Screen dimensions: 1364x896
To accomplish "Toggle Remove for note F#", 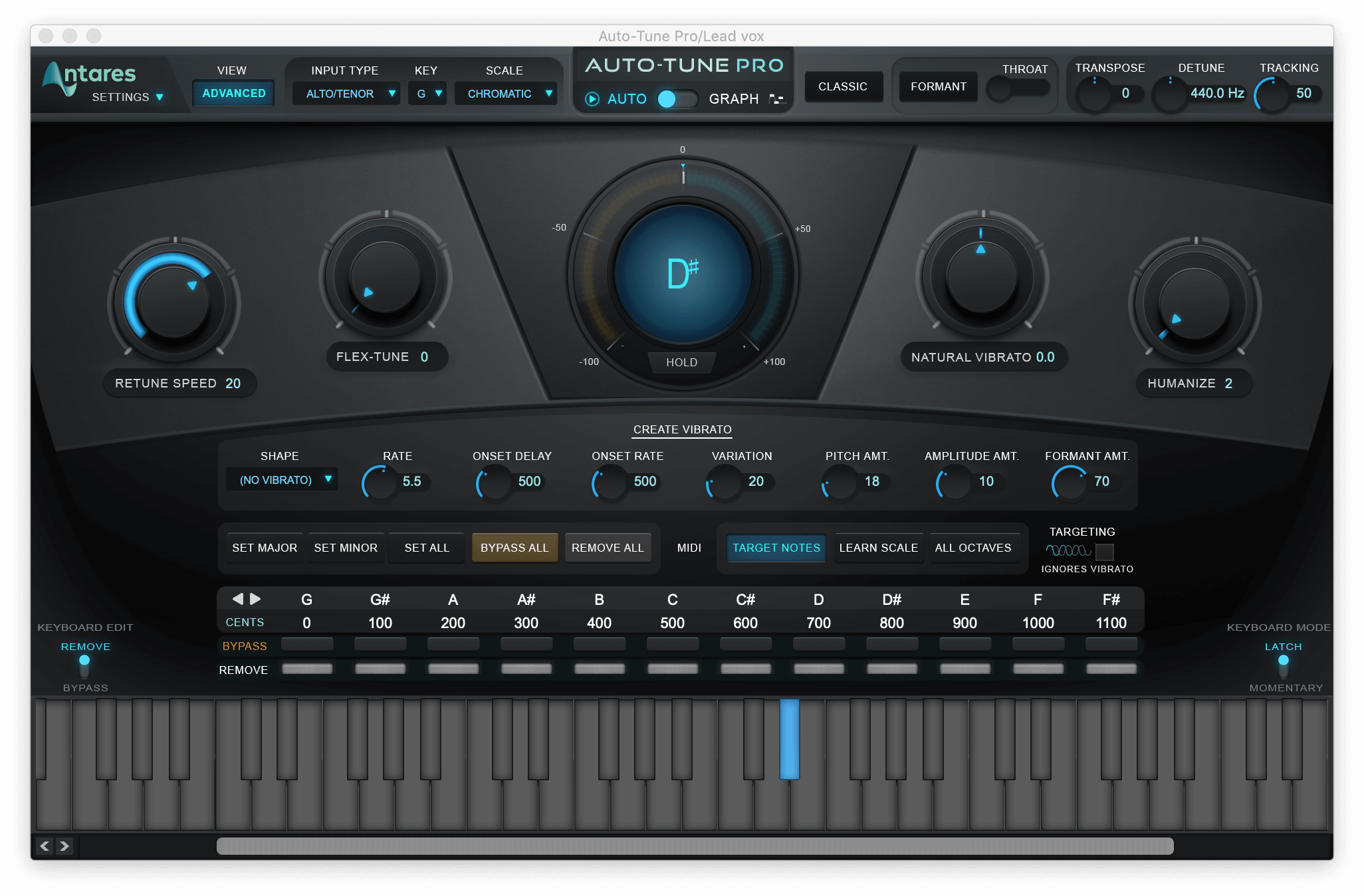I will click(x=1111, y=669).
